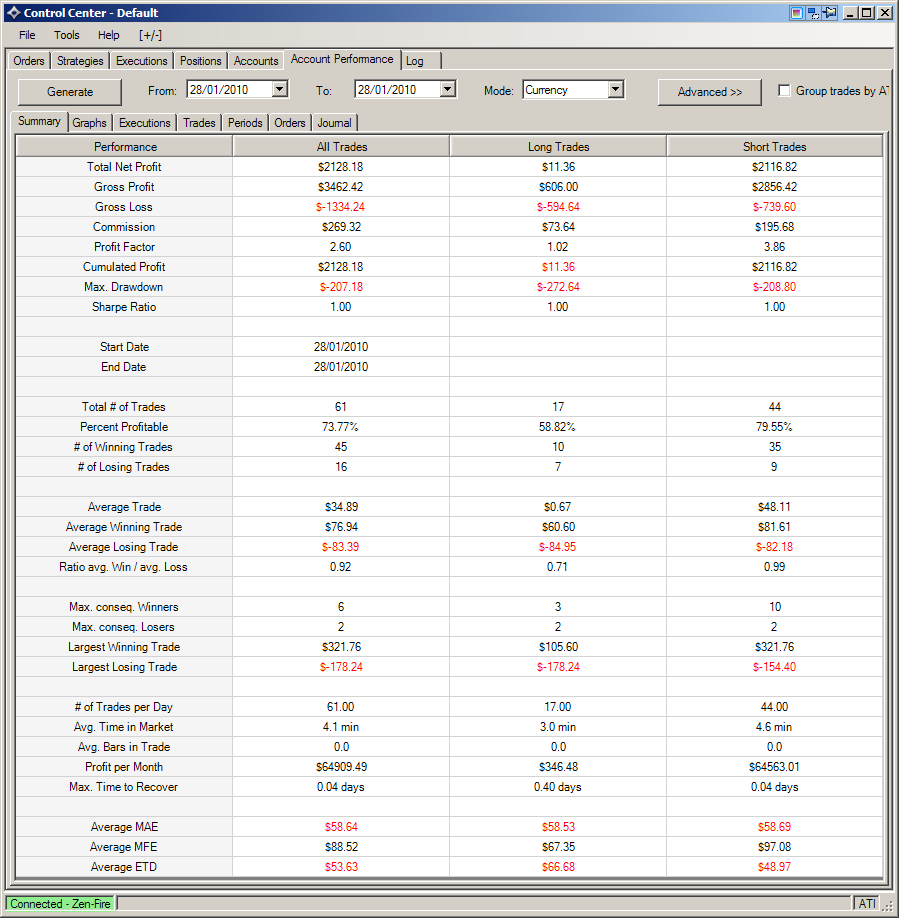899x918 pixels.
Task: Open the Graphs sub-tab
Action: [90, 123]
